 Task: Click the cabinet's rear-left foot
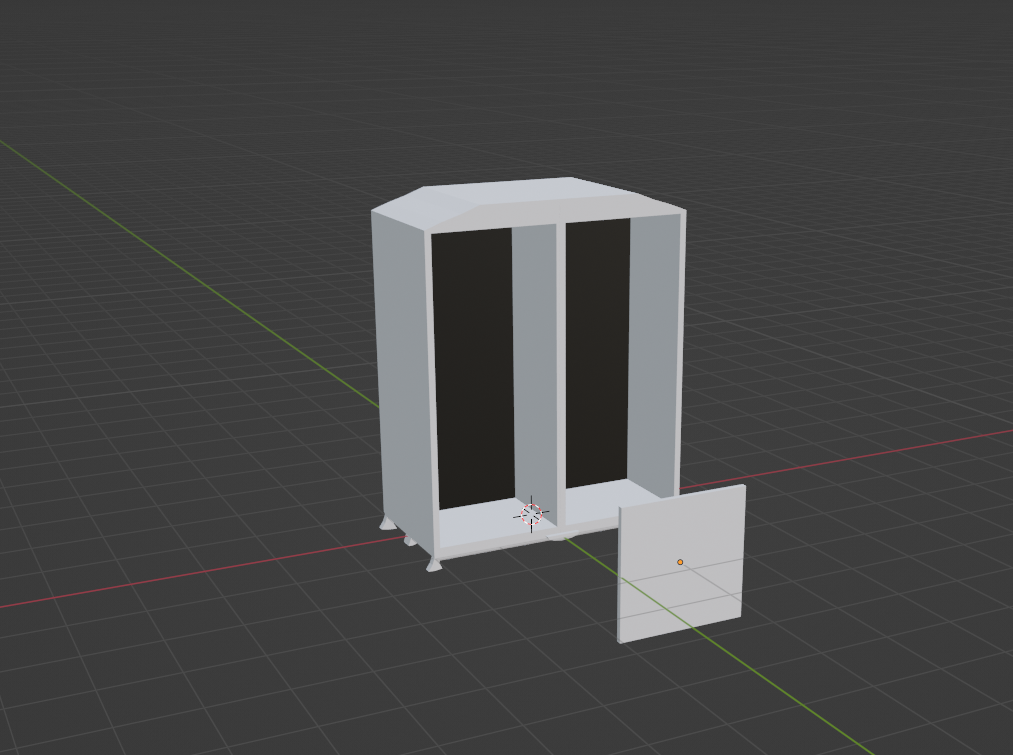click(x=387, y=523)
